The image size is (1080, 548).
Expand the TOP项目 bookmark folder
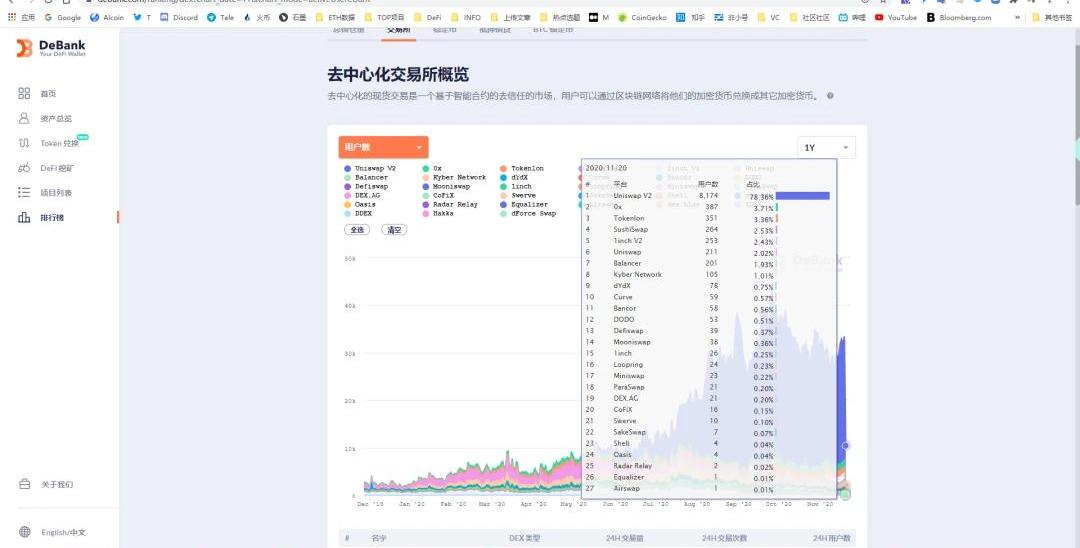(x=384, y=17)
